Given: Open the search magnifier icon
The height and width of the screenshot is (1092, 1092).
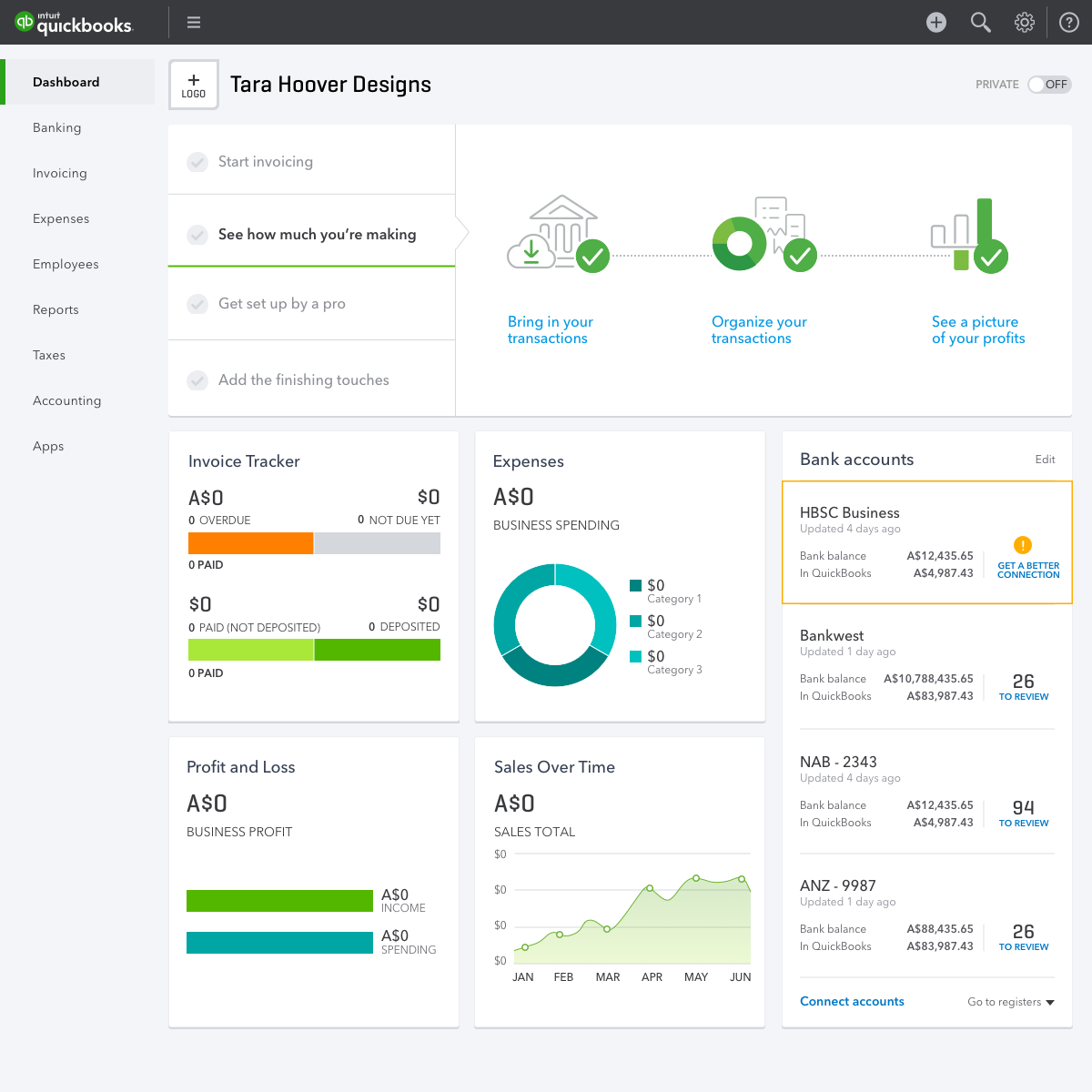Looking at the screenshot, I should coord(980,23).
